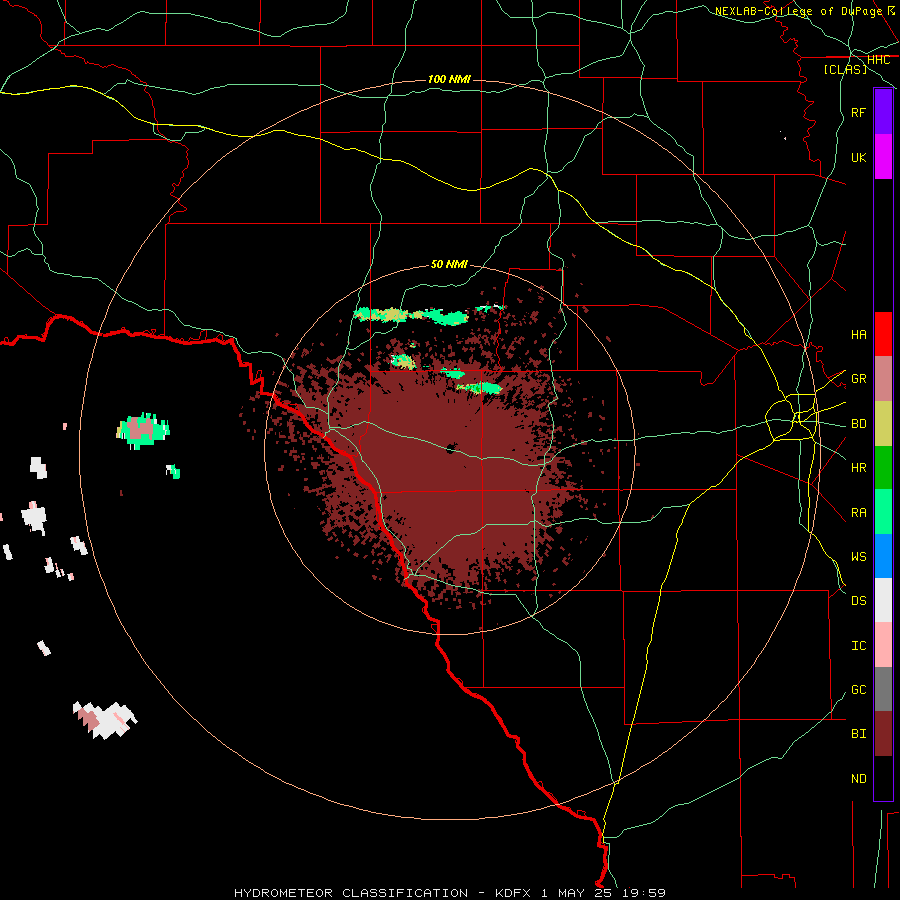The width and height of the screenshot is (900, 900).
Task: Click the ND legend label
Action: pos(858,779)
